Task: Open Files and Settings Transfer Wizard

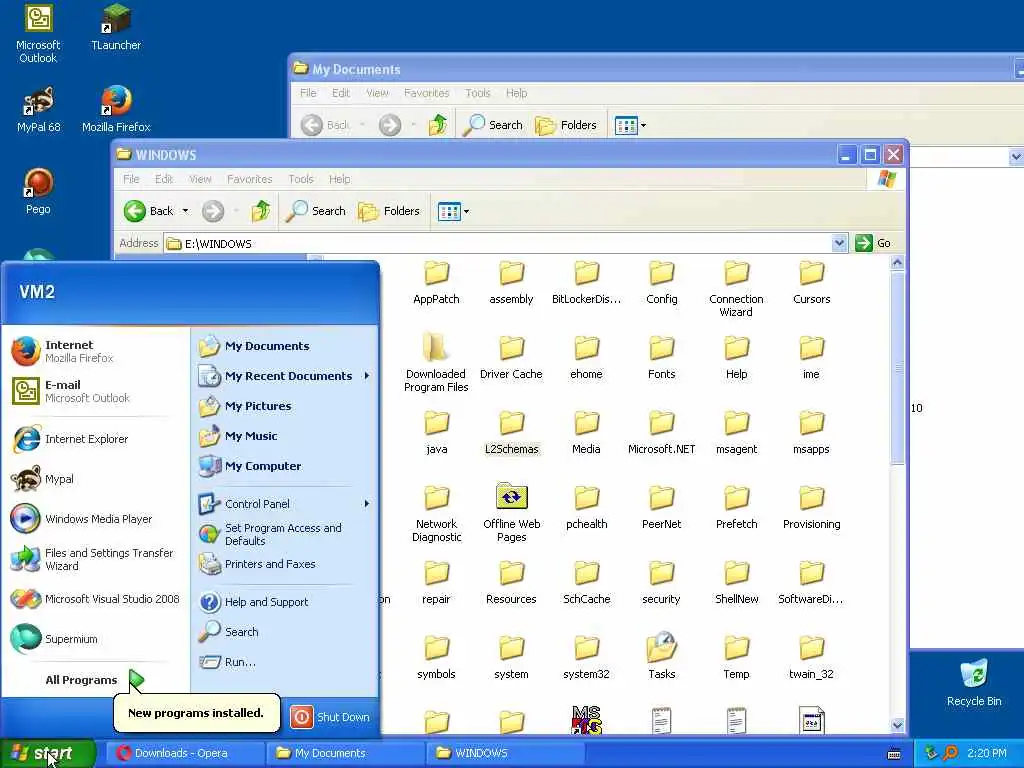Action: coord(97,559)
